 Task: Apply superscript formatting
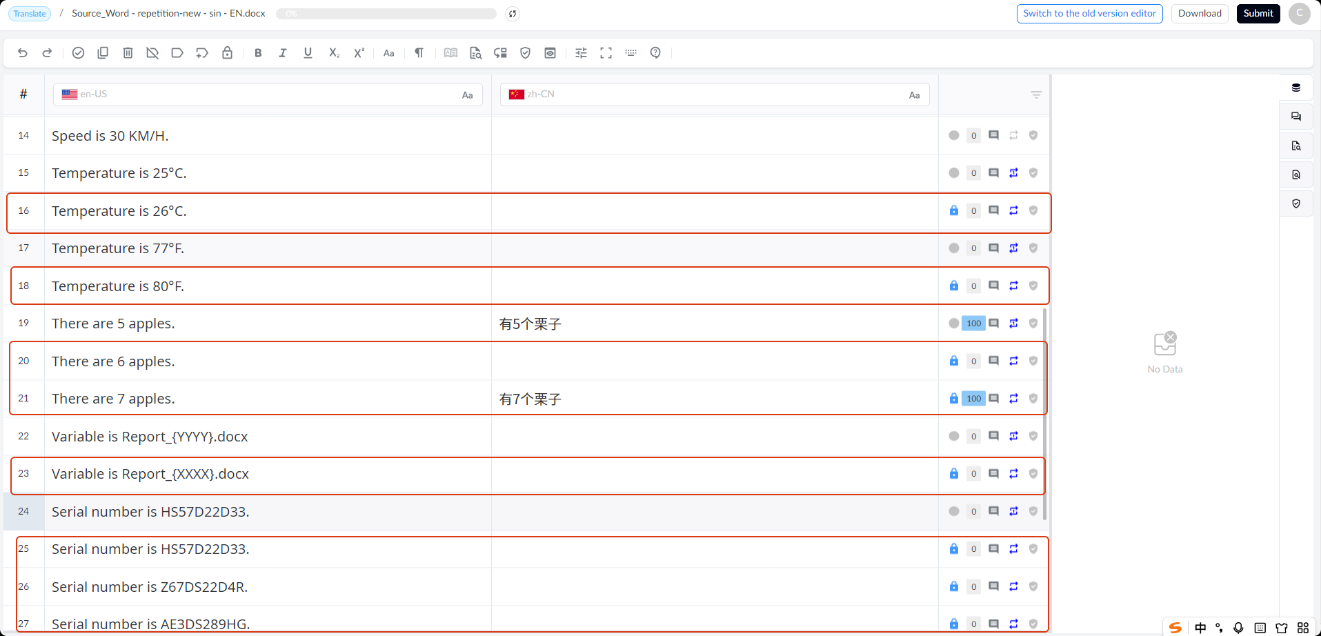pos(359,53)
